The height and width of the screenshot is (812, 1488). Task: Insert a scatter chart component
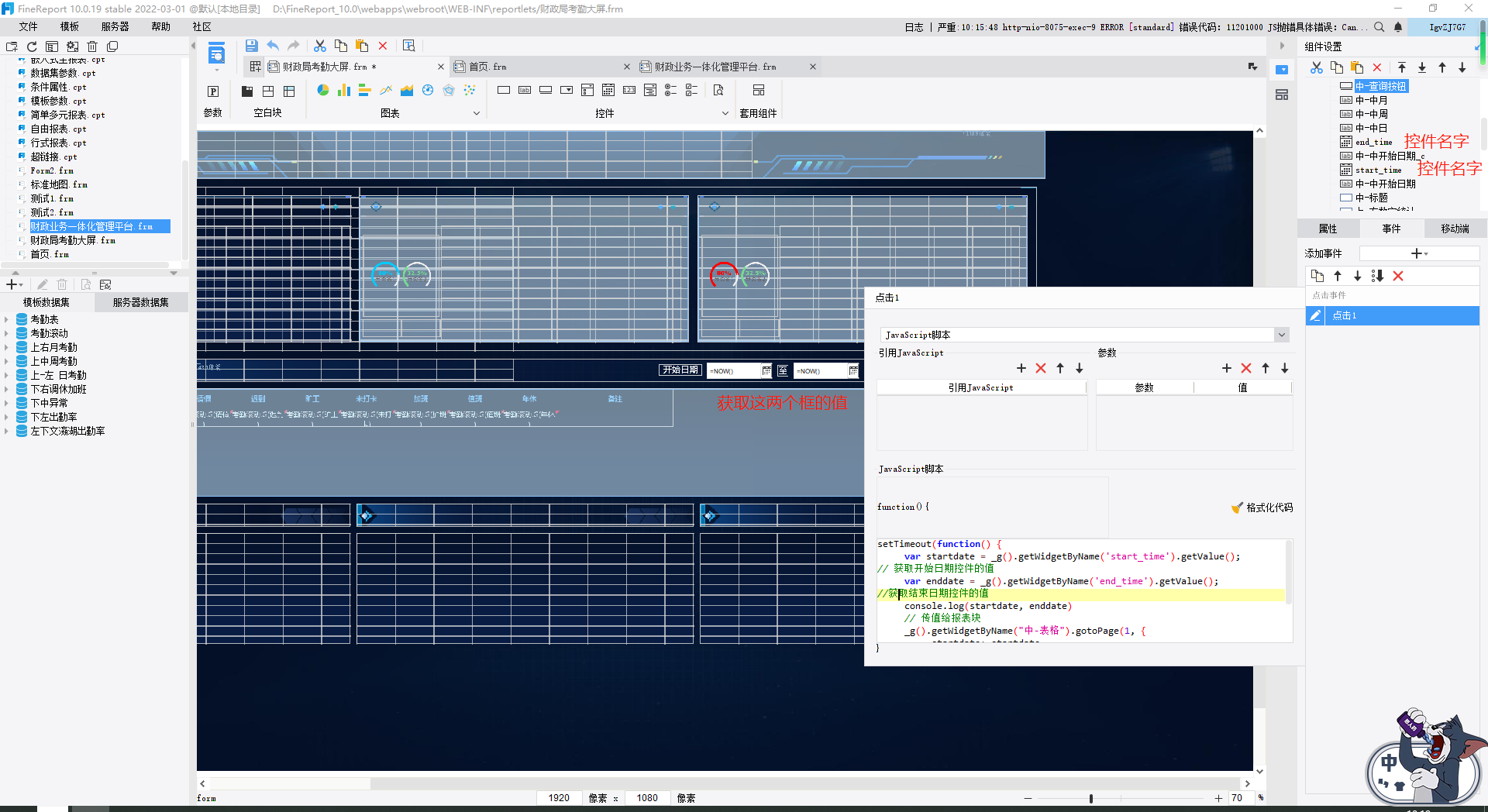tap(470, 90)
